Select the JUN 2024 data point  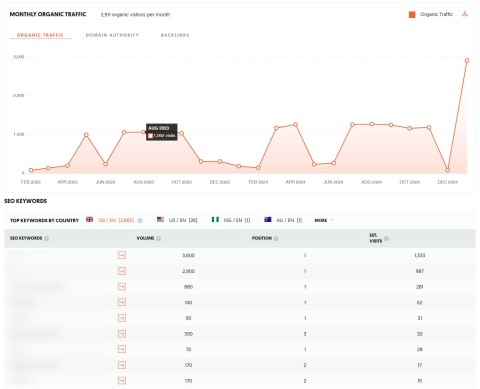click(333, 163)
